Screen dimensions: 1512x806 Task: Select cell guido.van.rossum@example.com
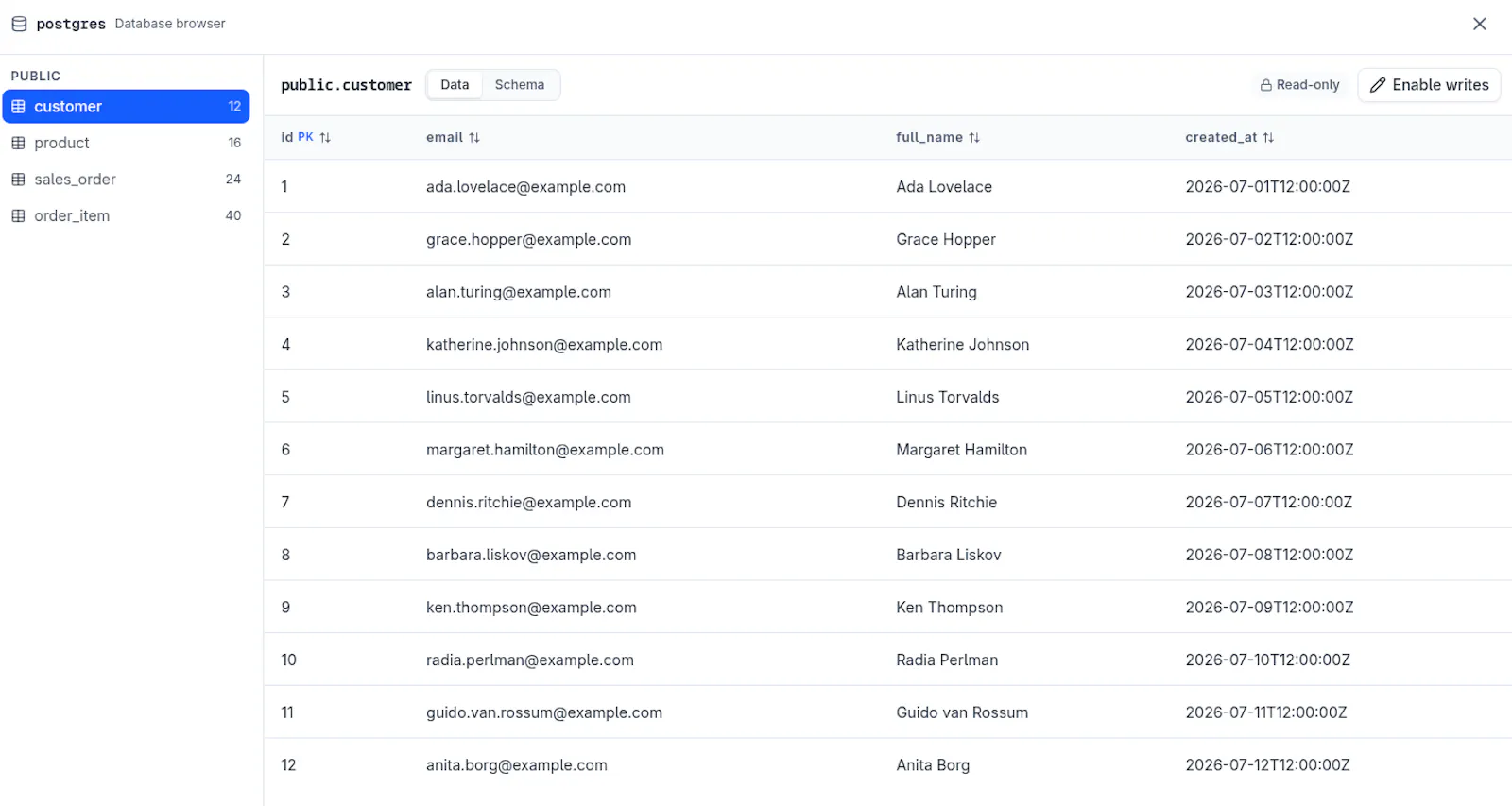pos(544,713)
